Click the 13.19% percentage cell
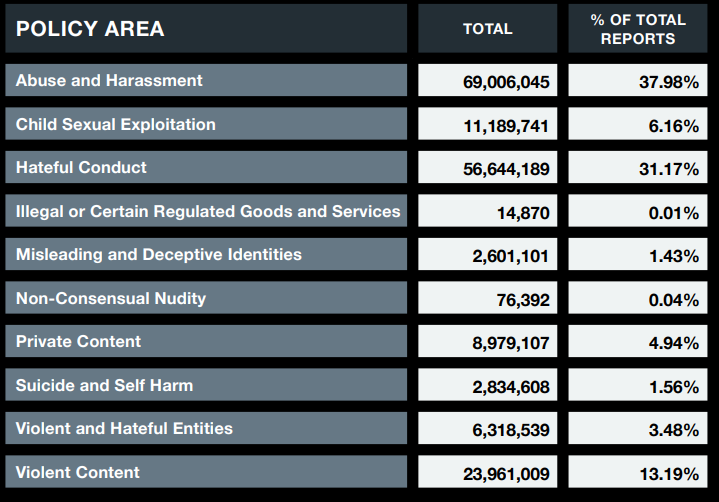Image resolution: width=719 pixels, height=502 pixels. click(x=638, y=472)
